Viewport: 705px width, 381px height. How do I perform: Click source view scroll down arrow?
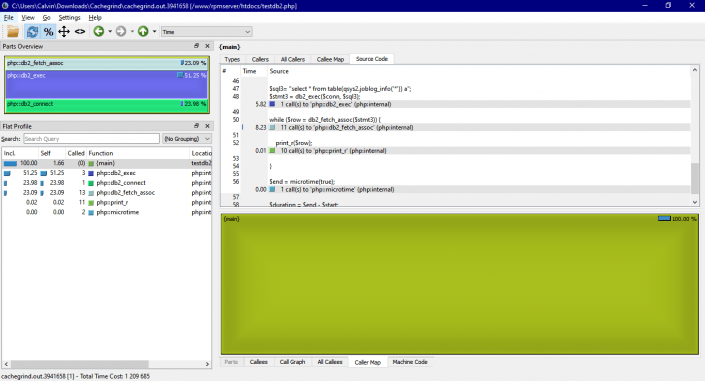[695, 202]
